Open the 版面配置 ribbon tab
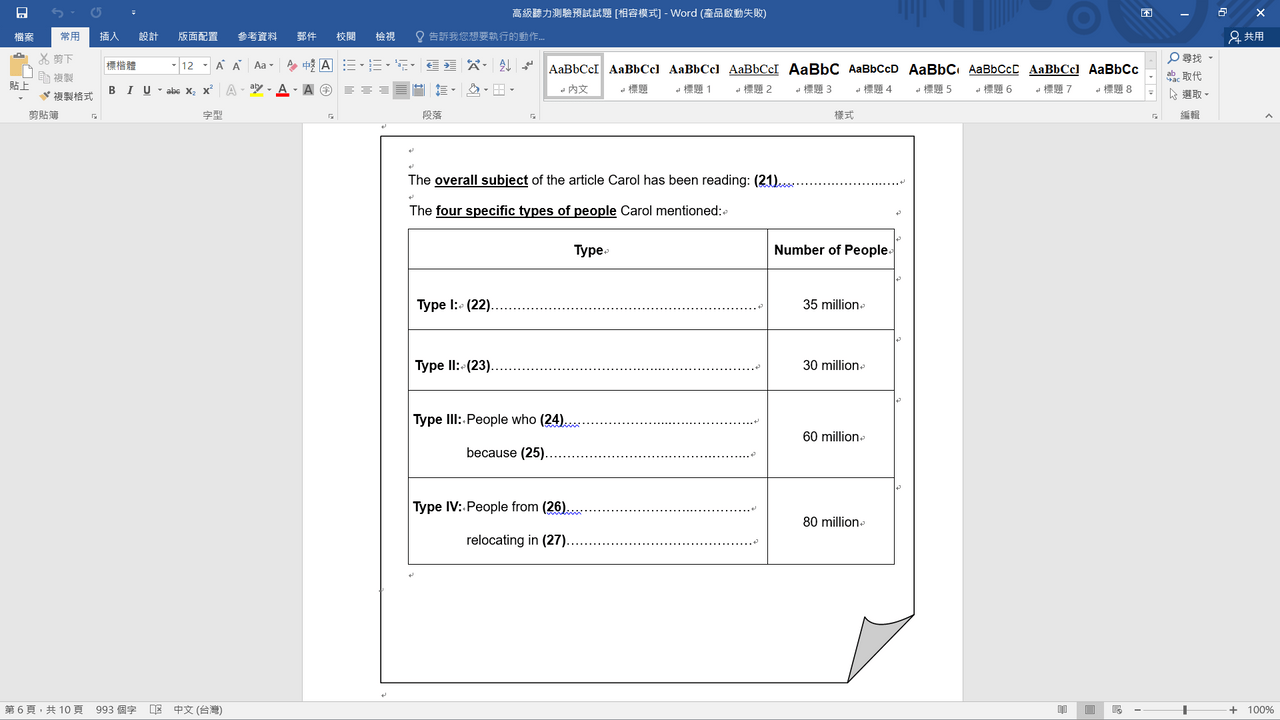The width and height of the screenshot is (1280, 720). [x=198, y=37]
